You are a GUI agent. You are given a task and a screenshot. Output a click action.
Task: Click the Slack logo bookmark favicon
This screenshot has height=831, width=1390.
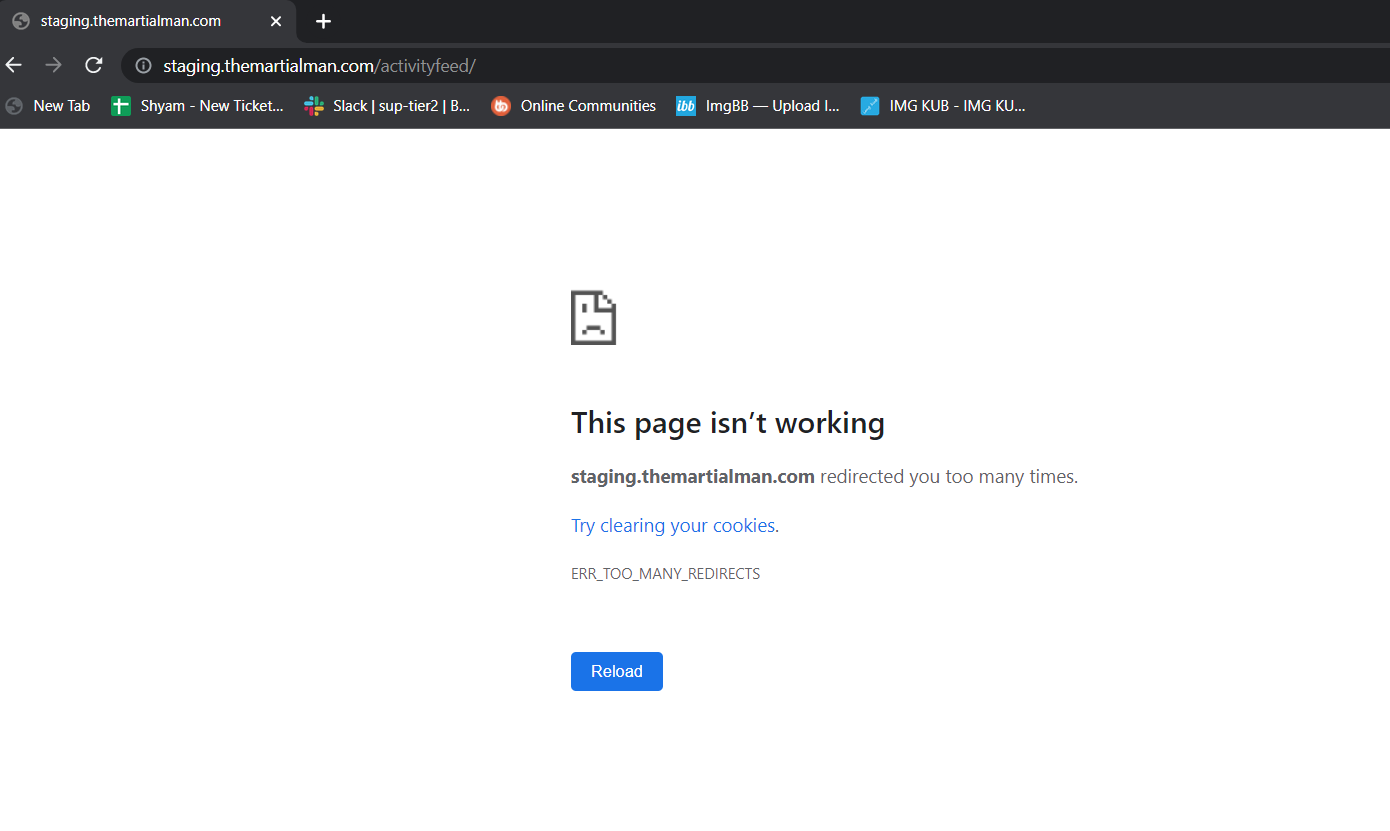point(314,106)
